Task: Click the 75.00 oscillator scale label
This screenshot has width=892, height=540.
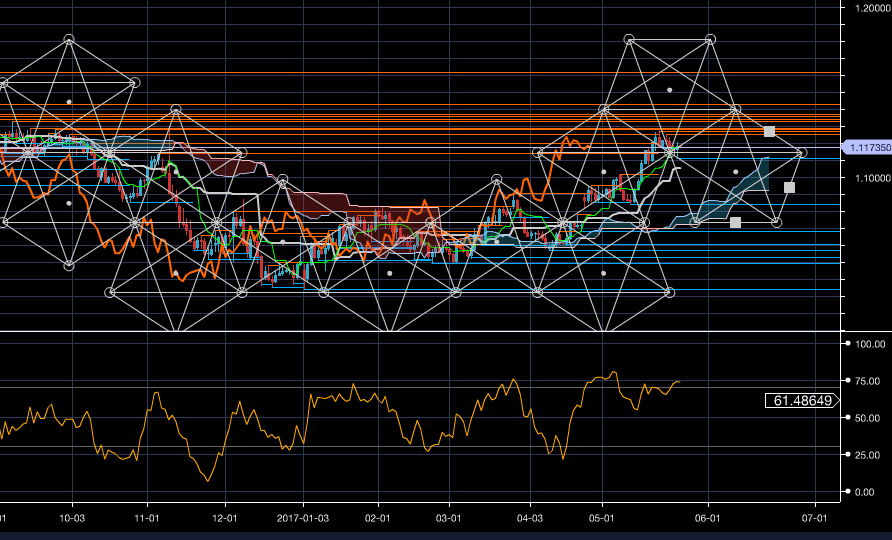Action: [868, 381]
